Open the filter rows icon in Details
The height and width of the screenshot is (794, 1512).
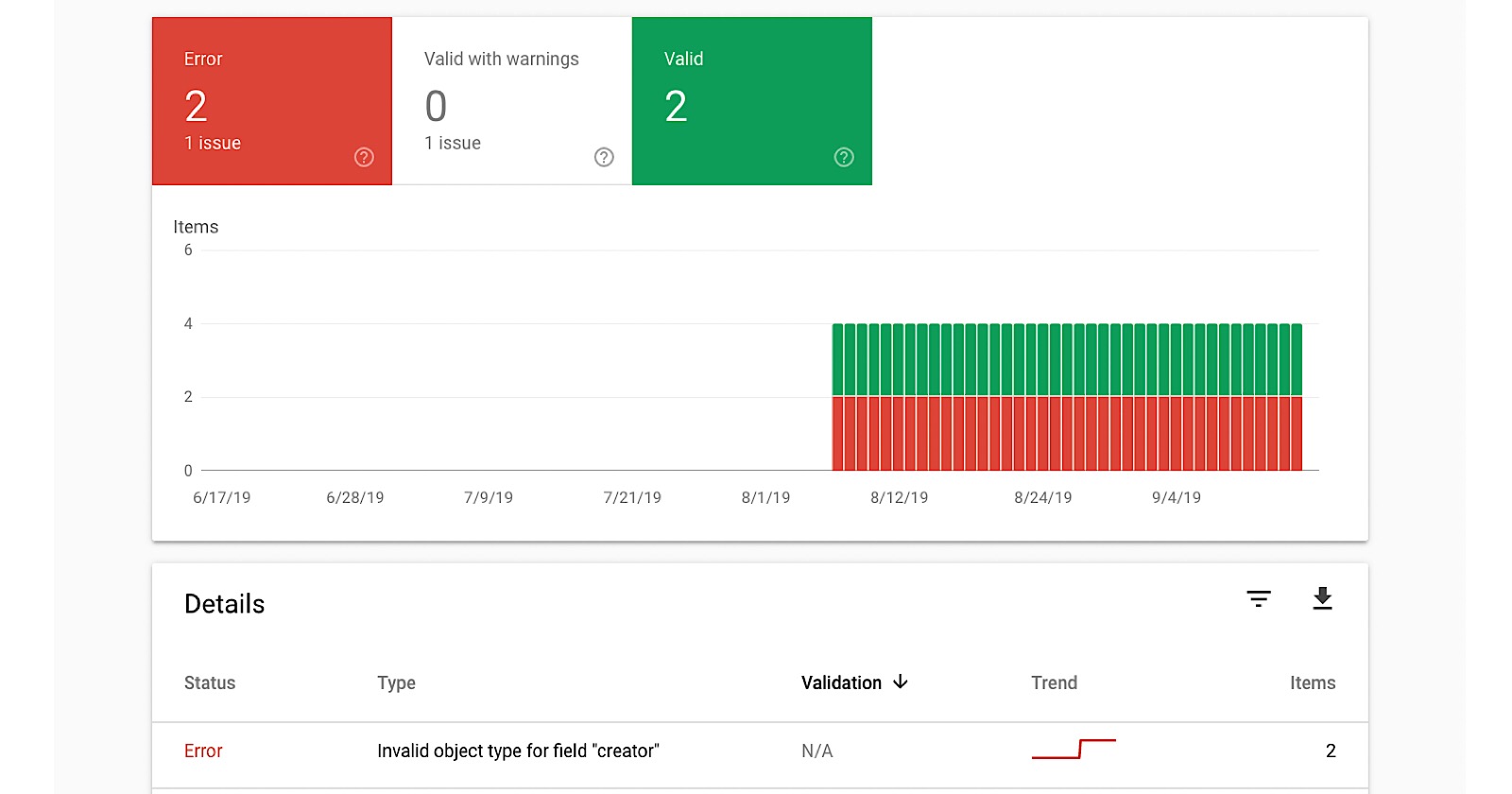1259,598
